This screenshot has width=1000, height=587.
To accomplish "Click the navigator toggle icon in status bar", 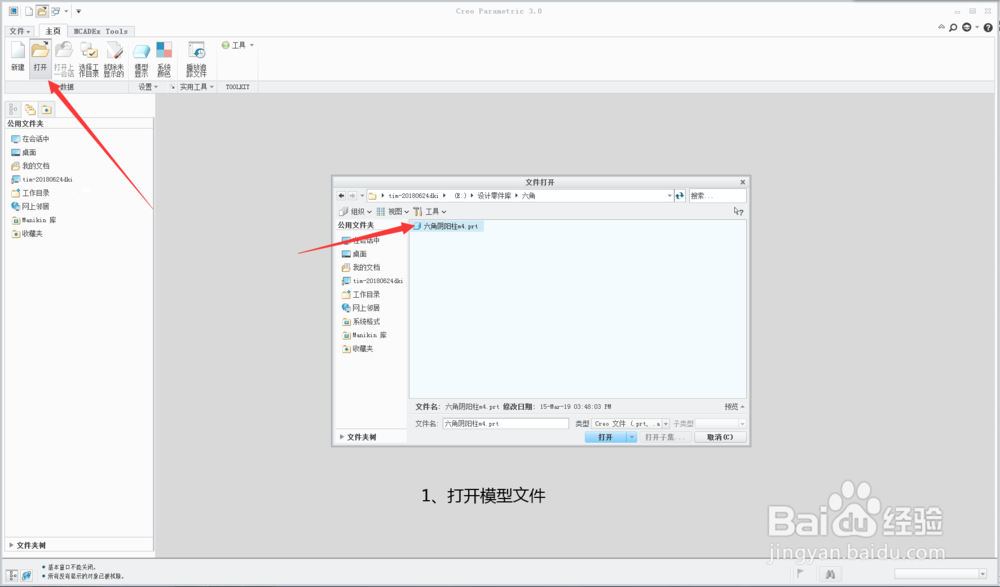I will [x=12, y=576].
